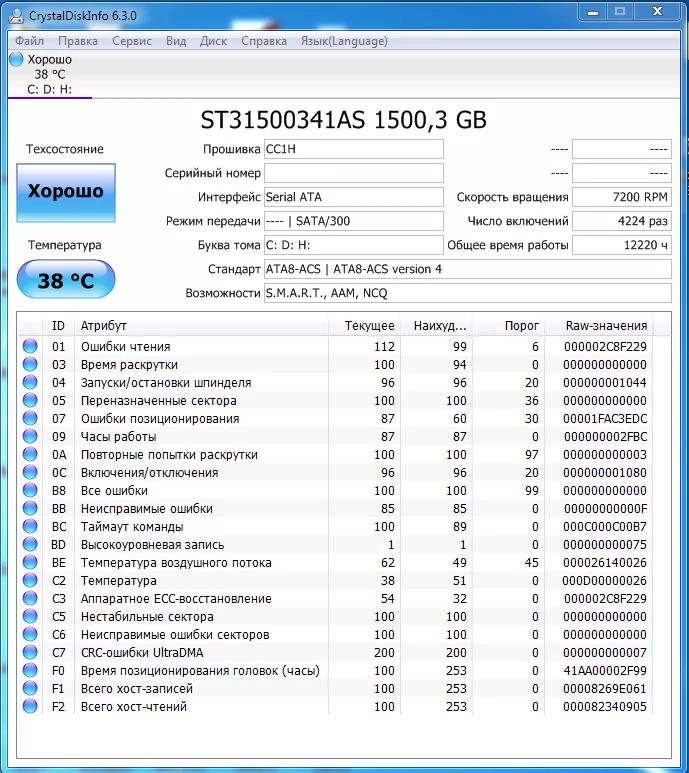Click the disk status orb in the drive bar
The height and width of the screenshot is (773, 689).
[x=16, y=60]
